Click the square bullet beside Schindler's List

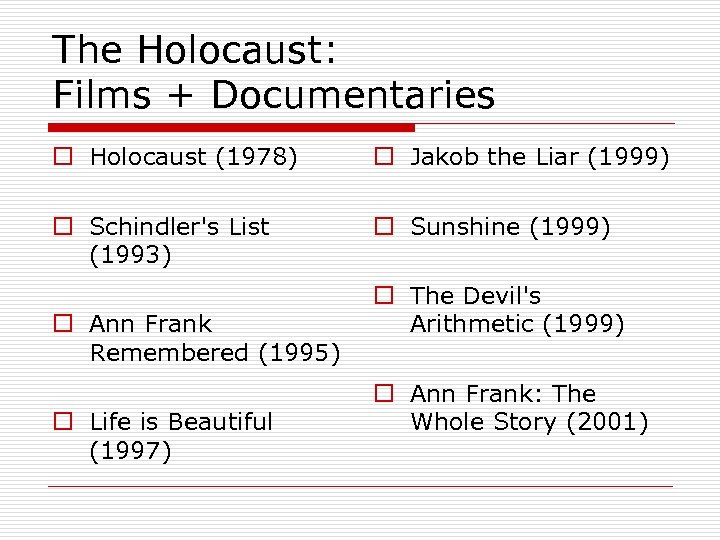coord(62,228)
